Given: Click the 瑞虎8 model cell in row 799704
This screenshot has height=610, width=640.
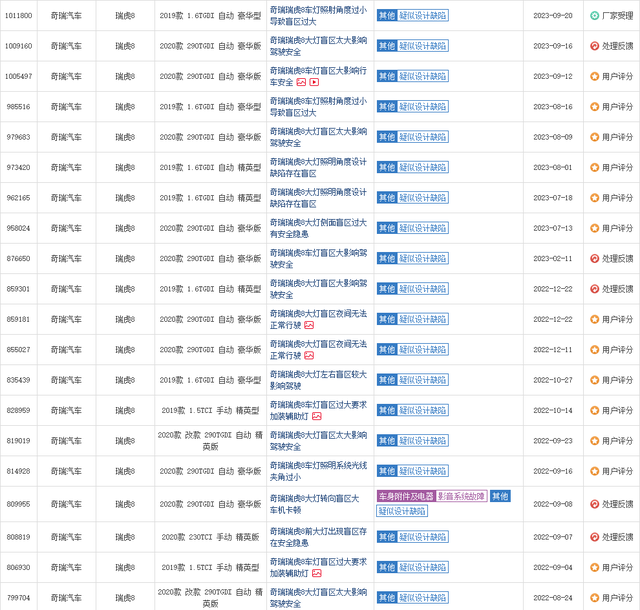Looking at the screenshot, I should 125,598.
